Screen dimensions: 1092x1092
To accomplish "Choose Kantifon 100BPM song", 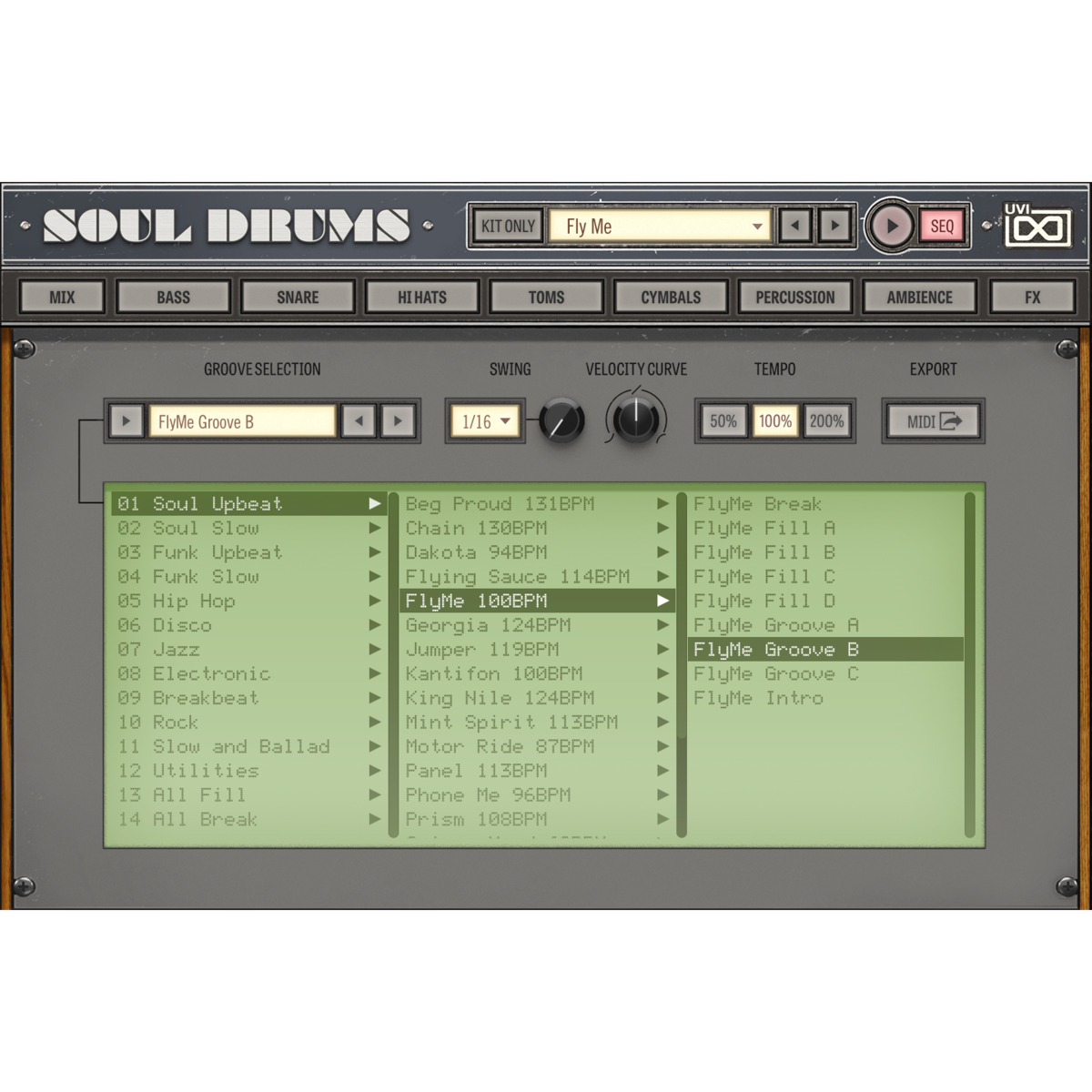I will pos(537,673).
